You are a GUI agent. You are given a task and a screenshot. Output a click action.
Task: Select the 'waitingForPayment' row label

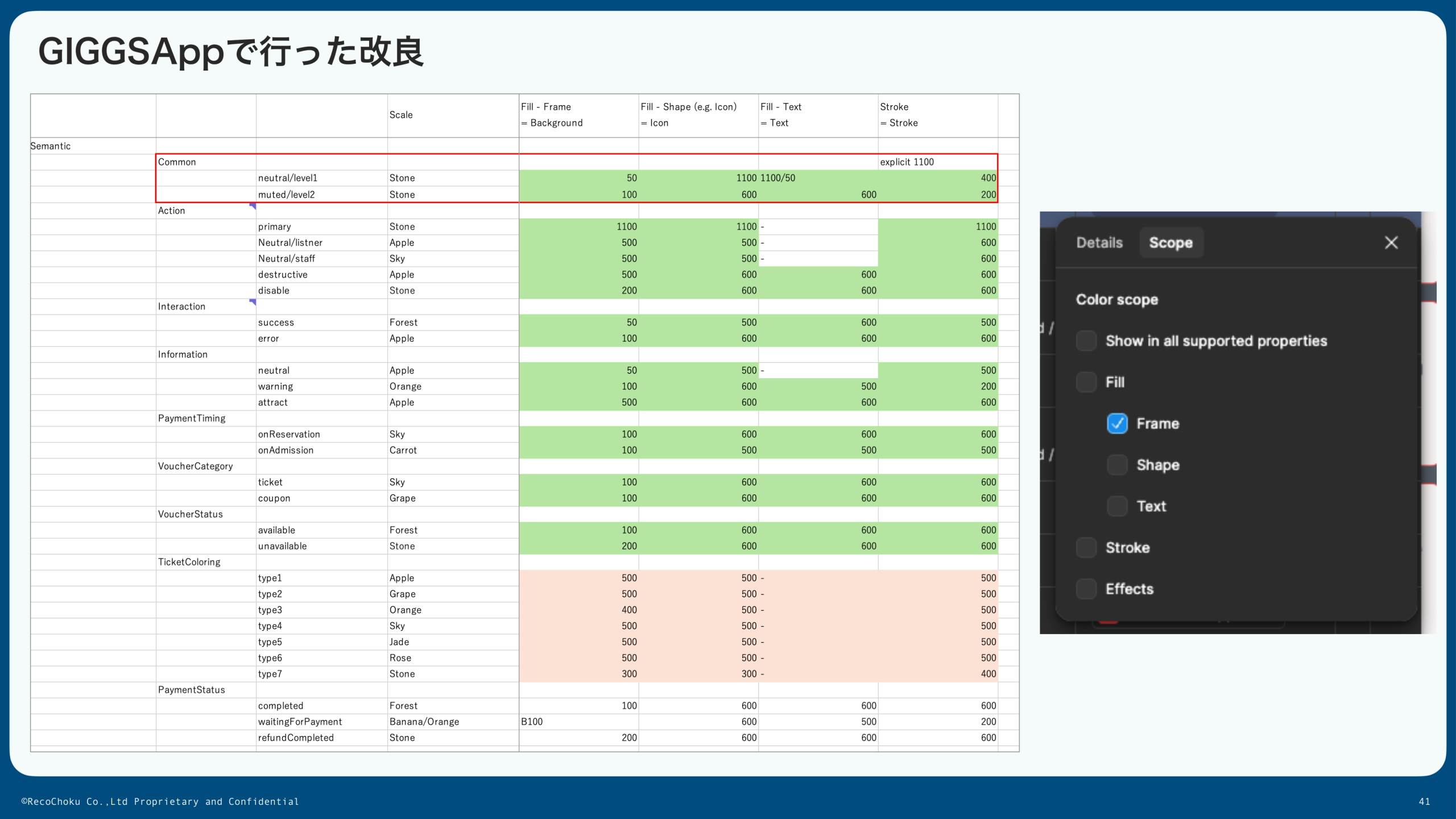pos(300,721)
